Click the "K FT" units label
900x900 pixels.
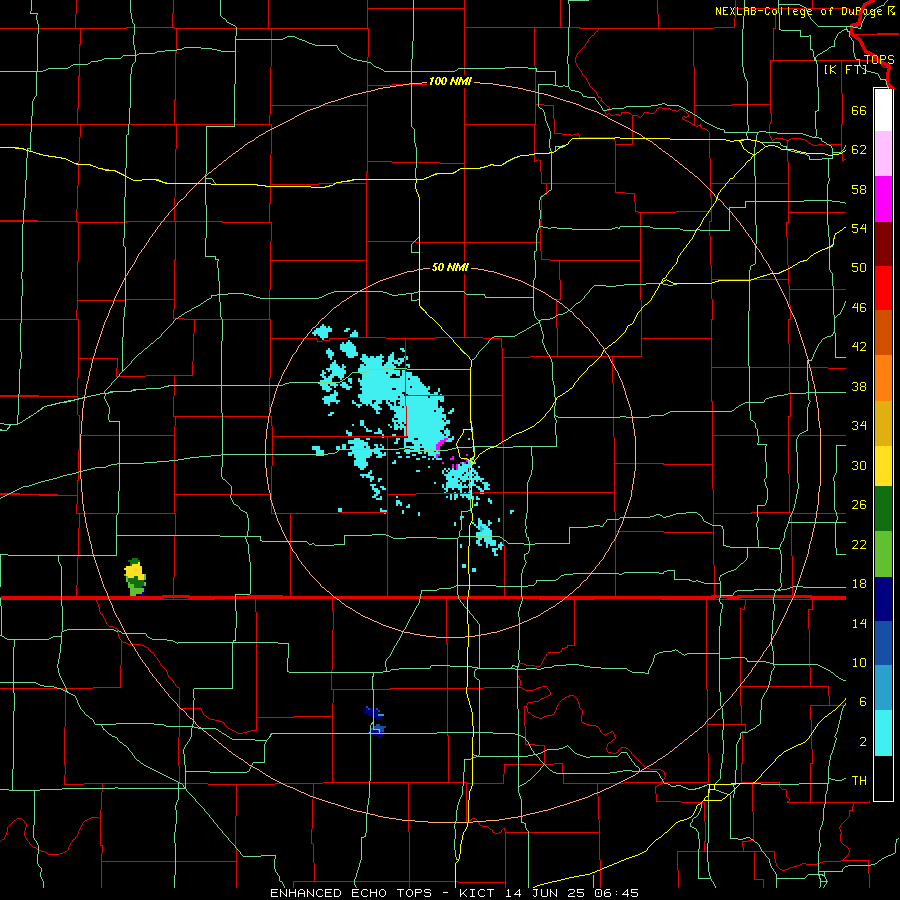(x=845, y=70)
